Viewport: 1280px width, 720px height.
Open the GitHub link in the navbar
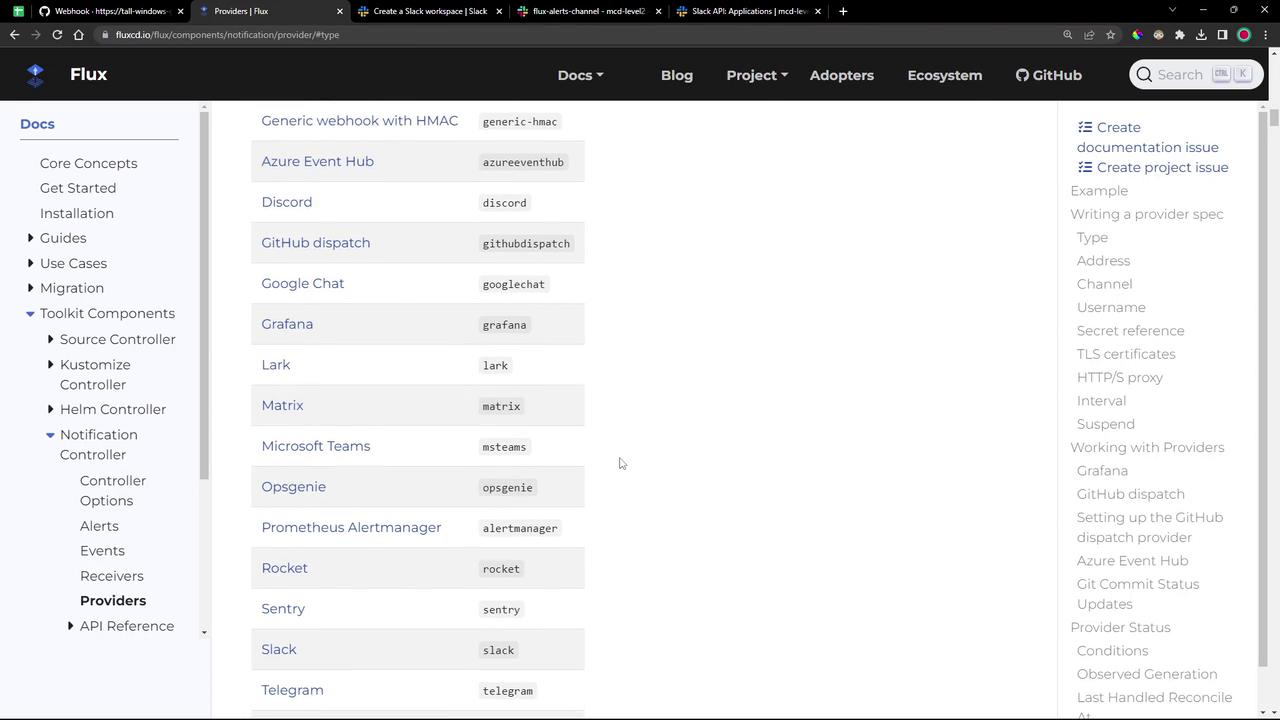[1049, 75]
